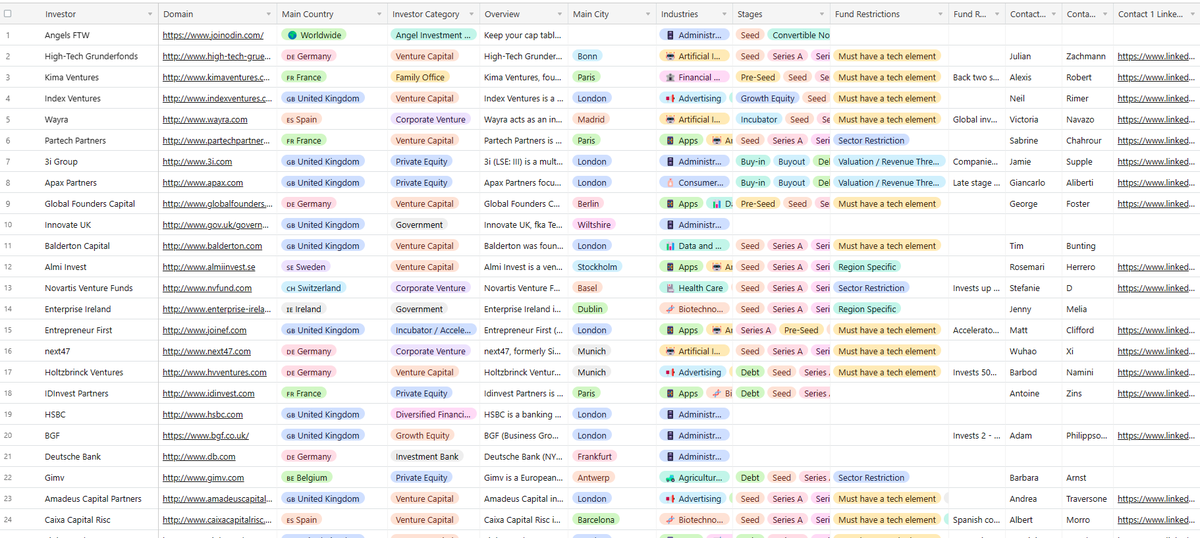1200x538 pixels.
Task: Select the Government tag in Innovate UK row
Action: pos(419,225)
